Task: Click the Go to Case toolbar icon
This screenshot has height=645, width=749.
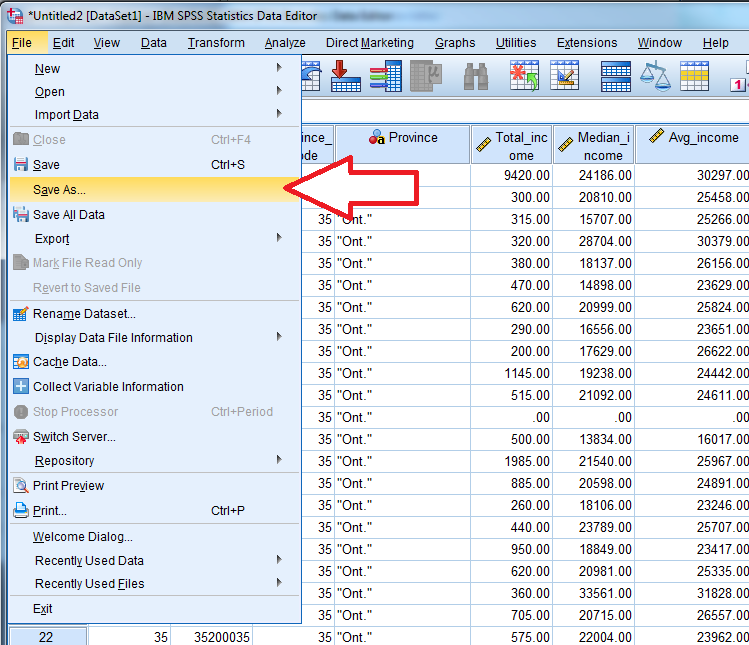Action: click(345, 75)
